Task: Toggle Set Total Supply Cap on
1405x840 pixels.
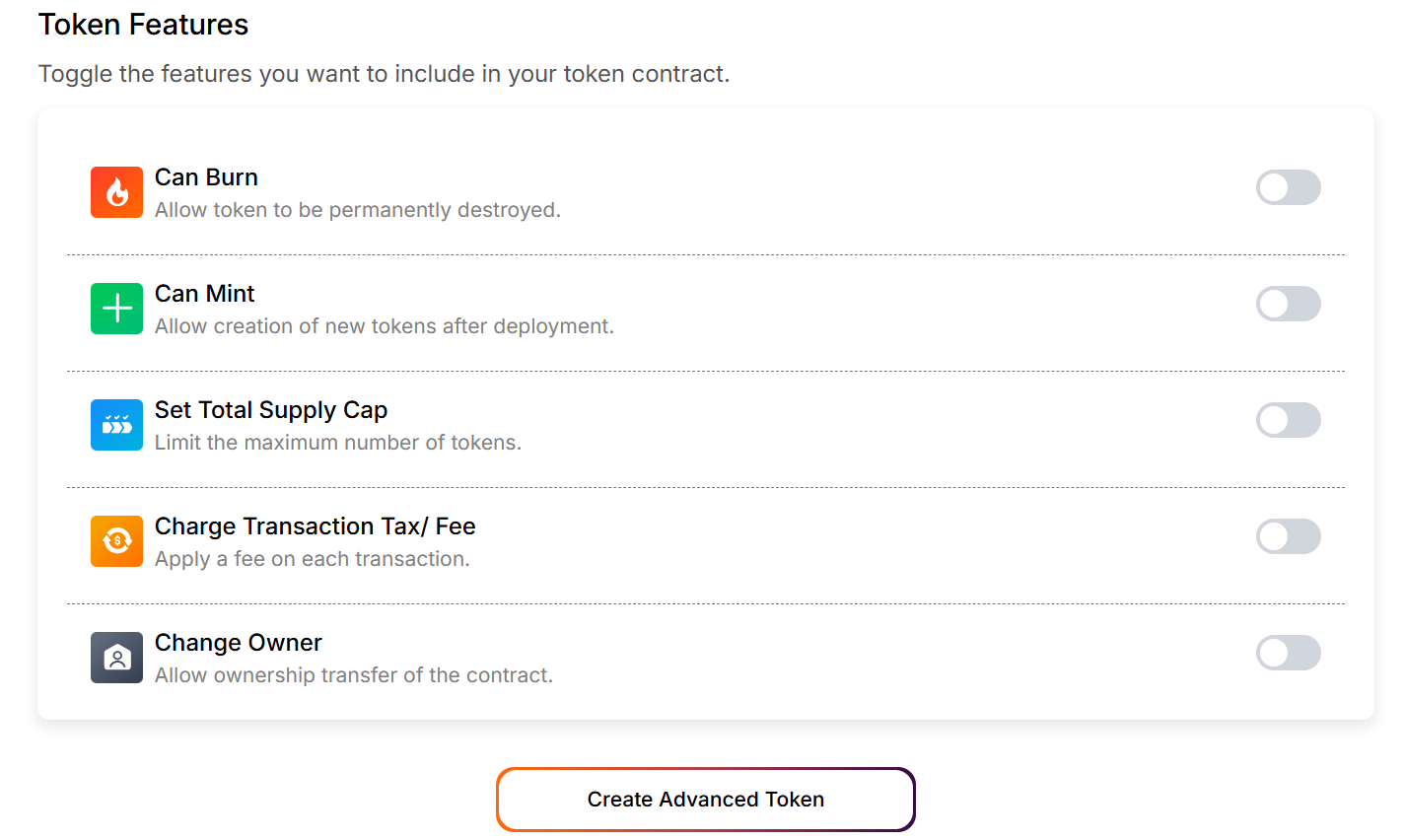Action: (x=1288, y=420)
